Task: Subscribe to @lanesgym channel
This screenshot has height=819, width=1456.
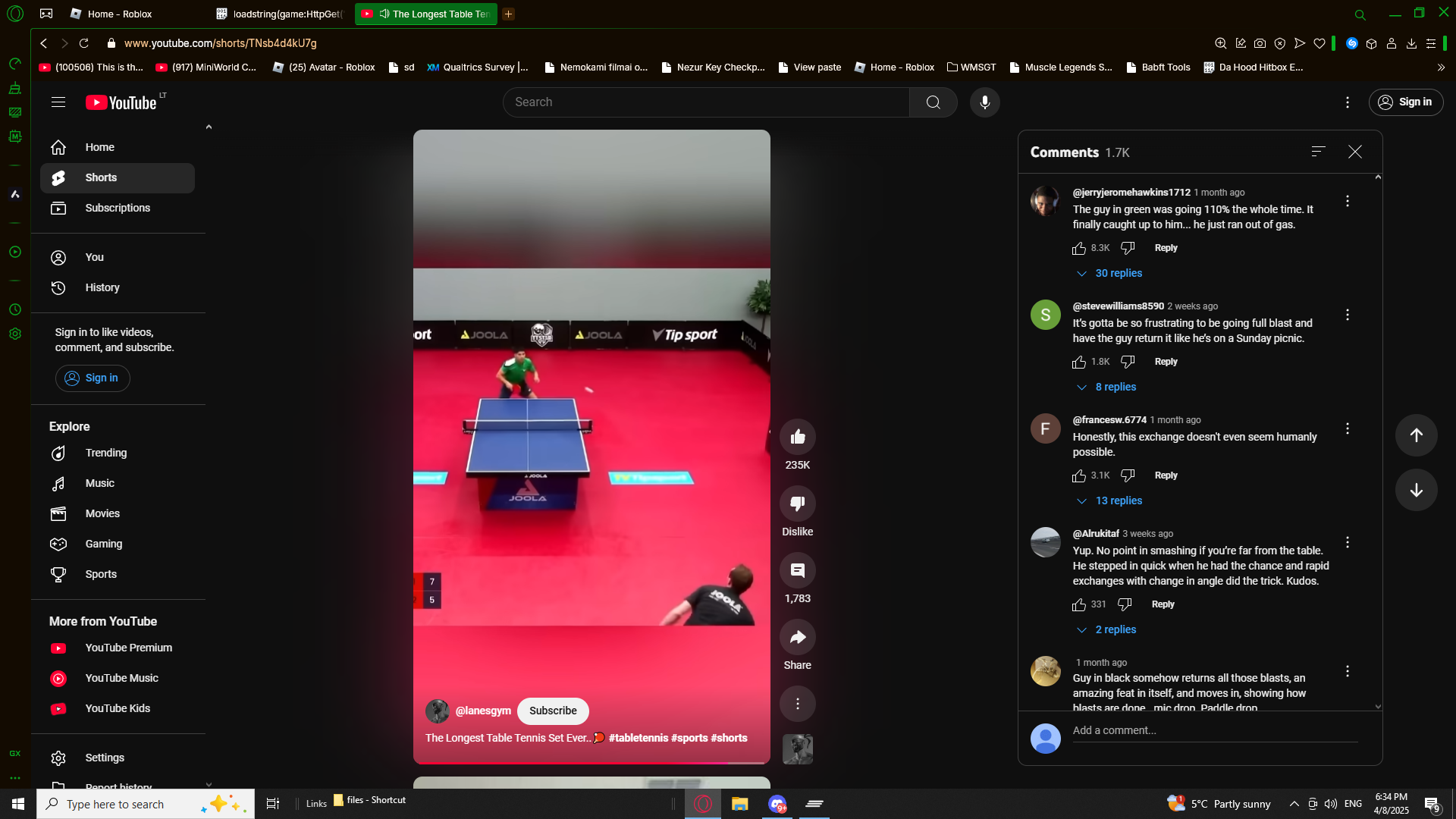Action: click(x=553, y=711)
